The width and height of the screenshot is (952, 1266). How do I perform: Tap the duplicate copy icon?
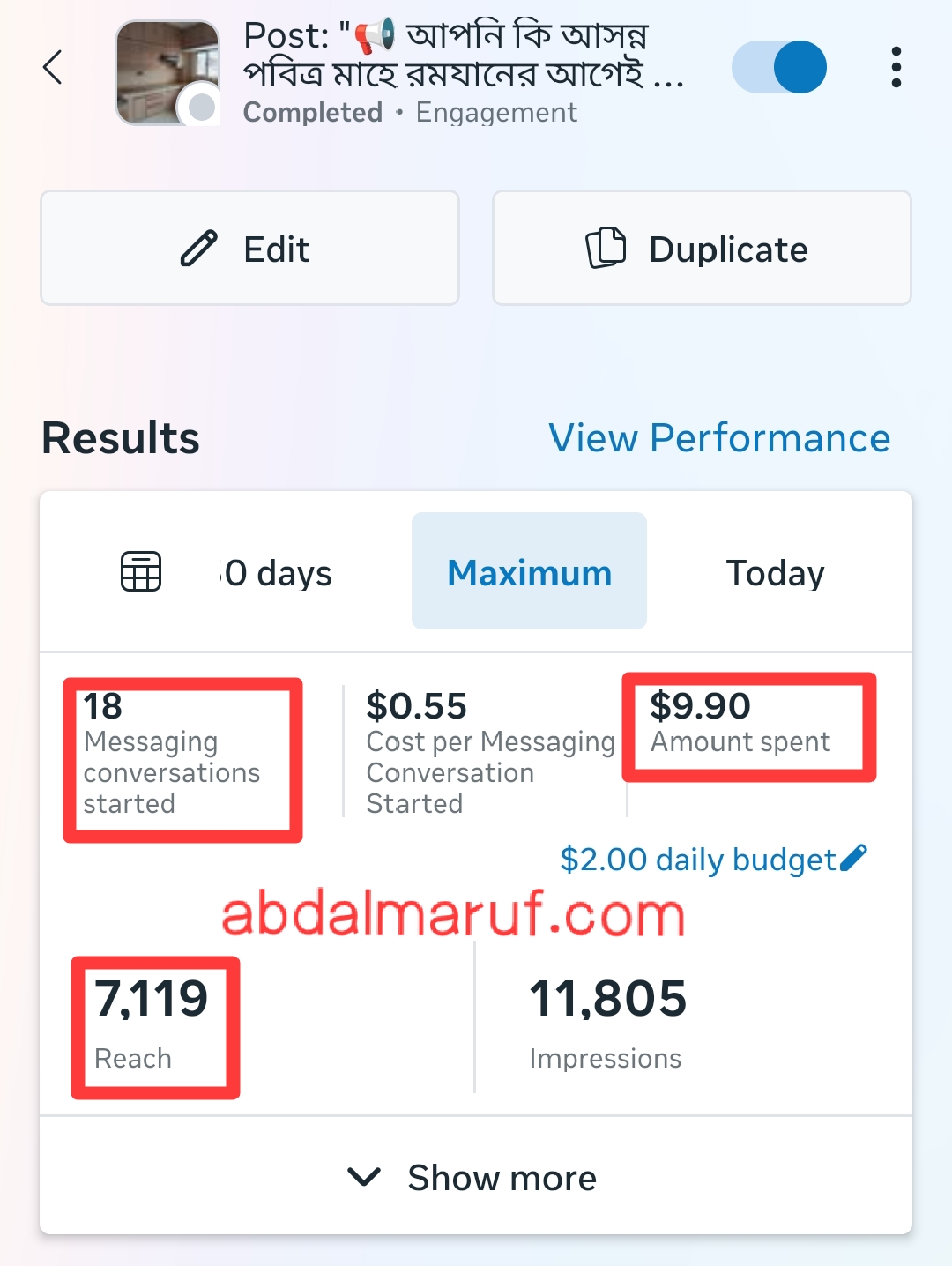[x=606, y=248]
